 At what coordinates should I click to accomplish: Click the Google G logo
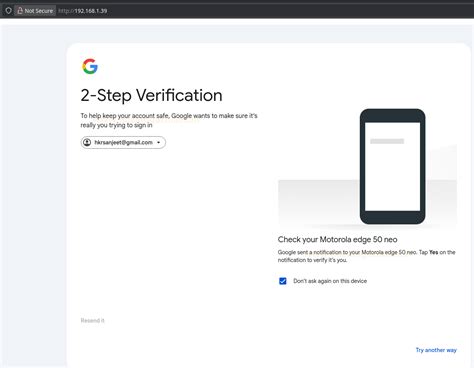(x=90, y=66)
